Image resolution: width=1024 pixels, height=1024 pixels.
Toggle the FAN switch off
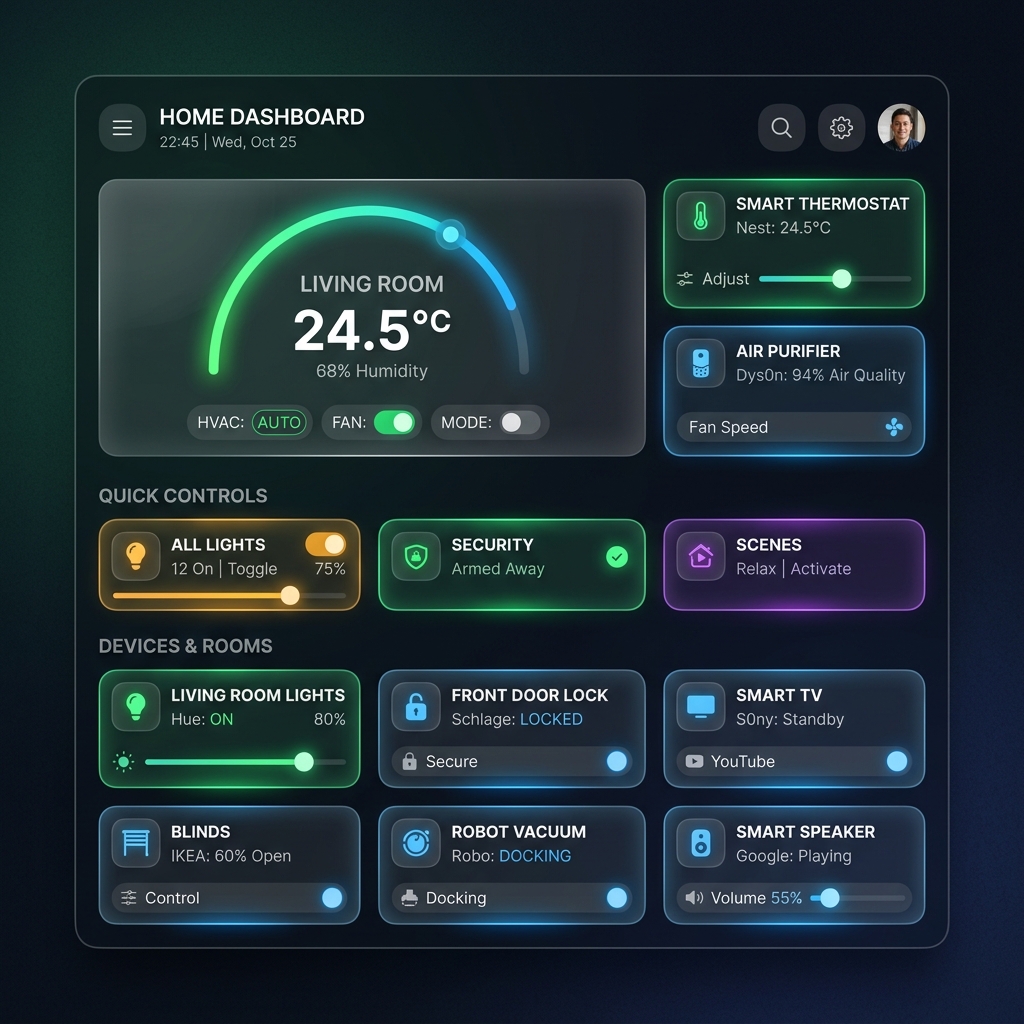394,423
